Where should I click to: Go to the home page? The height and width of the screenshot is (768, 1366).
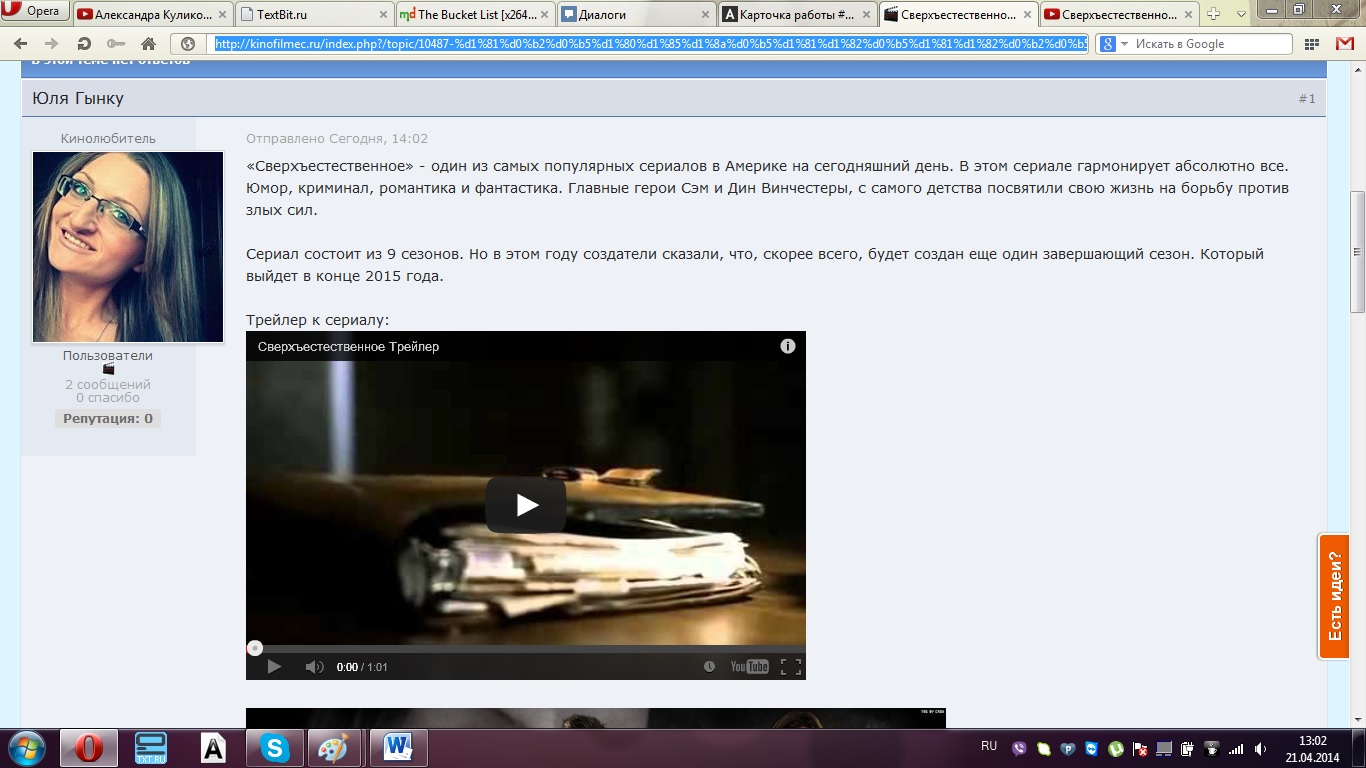148,44
